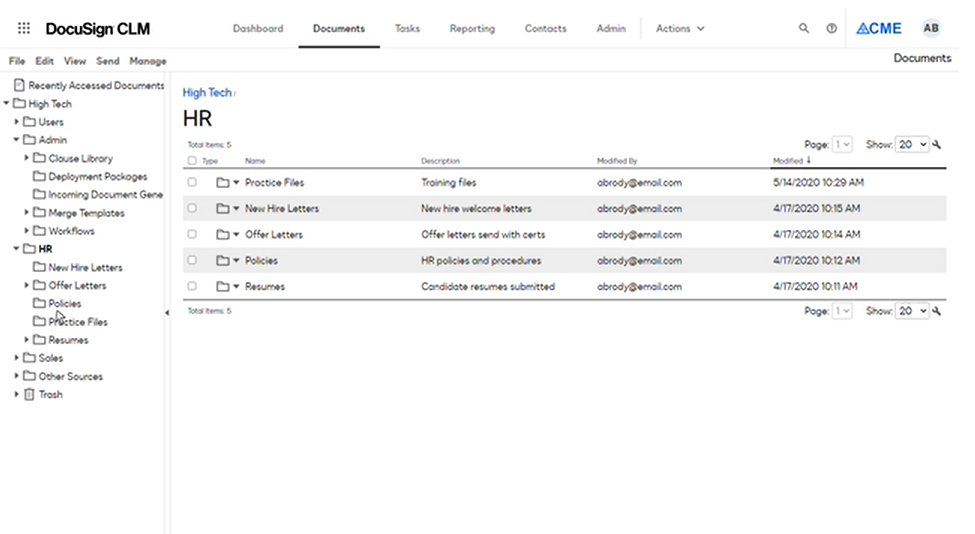Screen dimensions: 975x534
Task: Check the Practice Files row checkbox
Action: (x=192, y=183)
